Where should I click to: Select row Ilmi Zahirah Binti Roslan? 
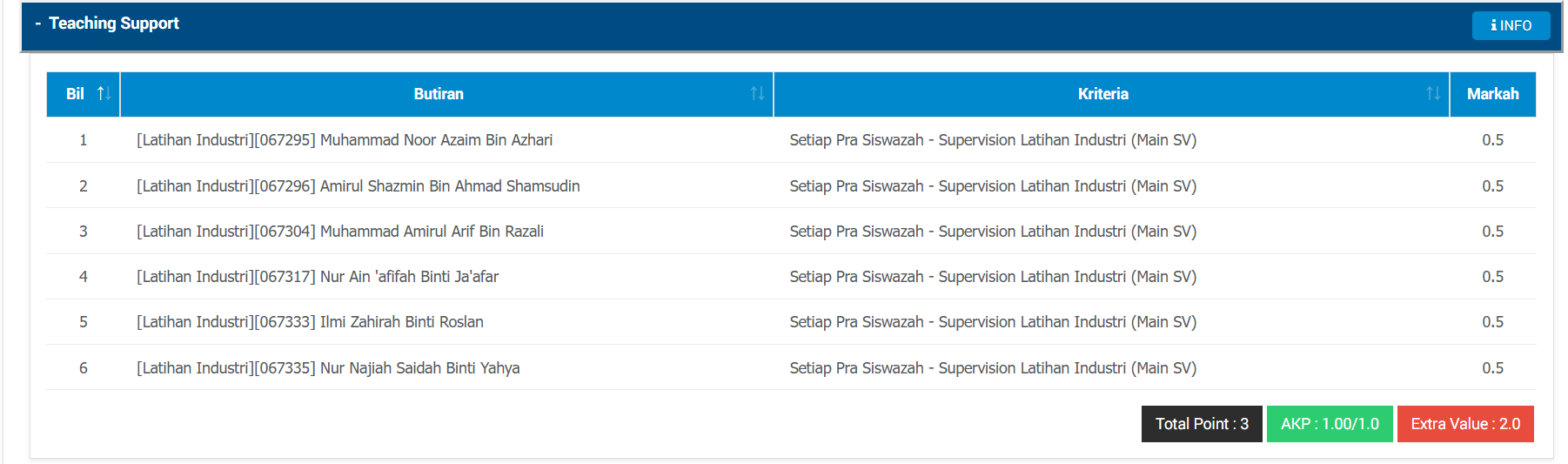[x=791, y=322]
